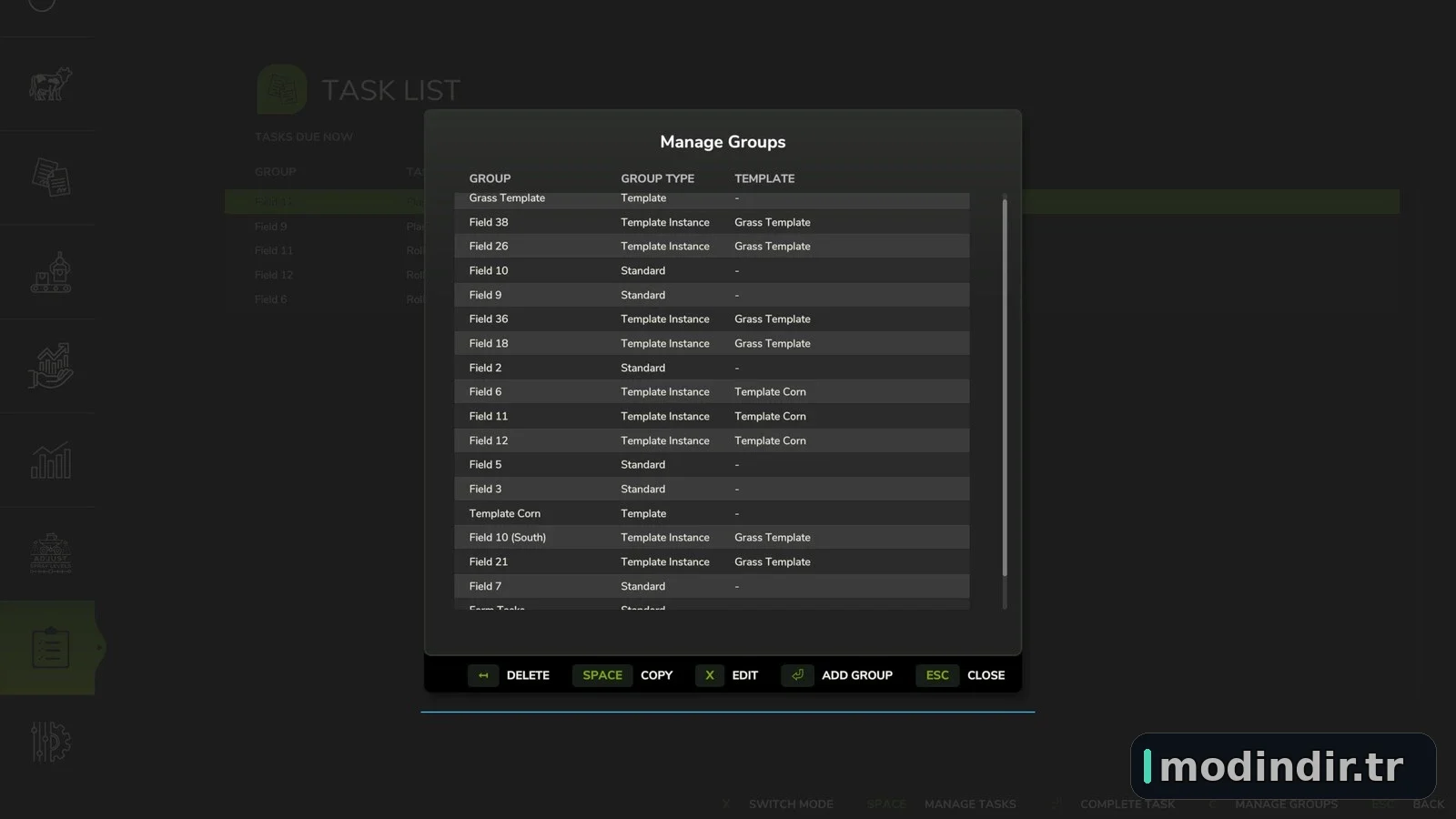Click Grass Template in the Field 21 row
1456x819 pixels.
point(773,561)
